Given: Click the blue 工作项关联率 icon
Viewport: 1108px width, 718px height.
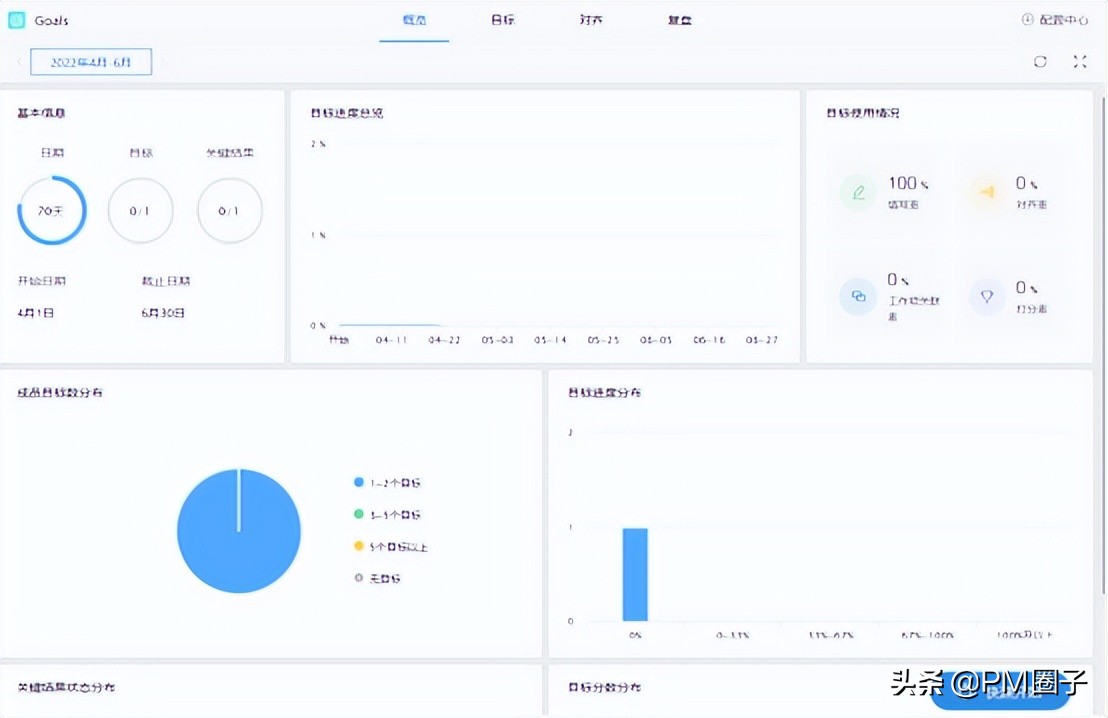Looking at the screenshot, I should coord(857,295).
